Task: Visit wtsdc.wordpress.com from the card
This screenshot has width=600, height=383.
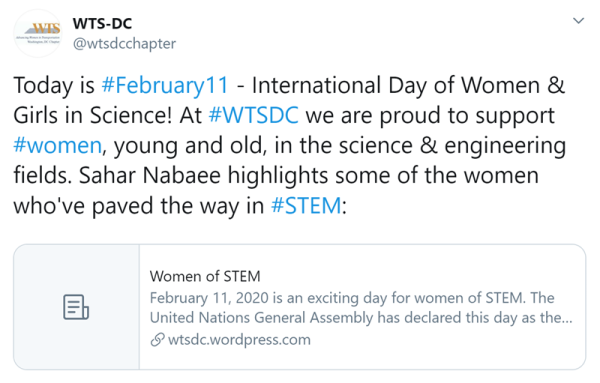Action: [x=239, y=339]
